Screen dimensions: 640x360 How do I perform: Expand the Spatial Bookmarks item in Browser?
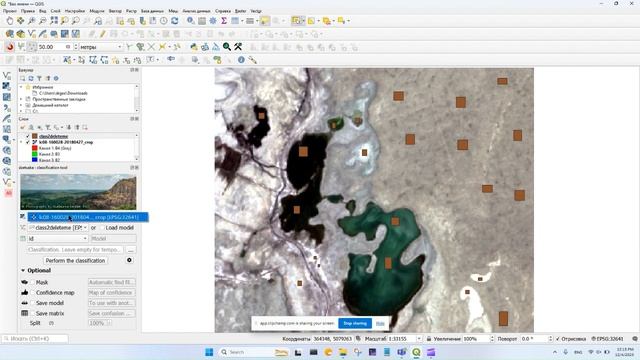[21, 99]
